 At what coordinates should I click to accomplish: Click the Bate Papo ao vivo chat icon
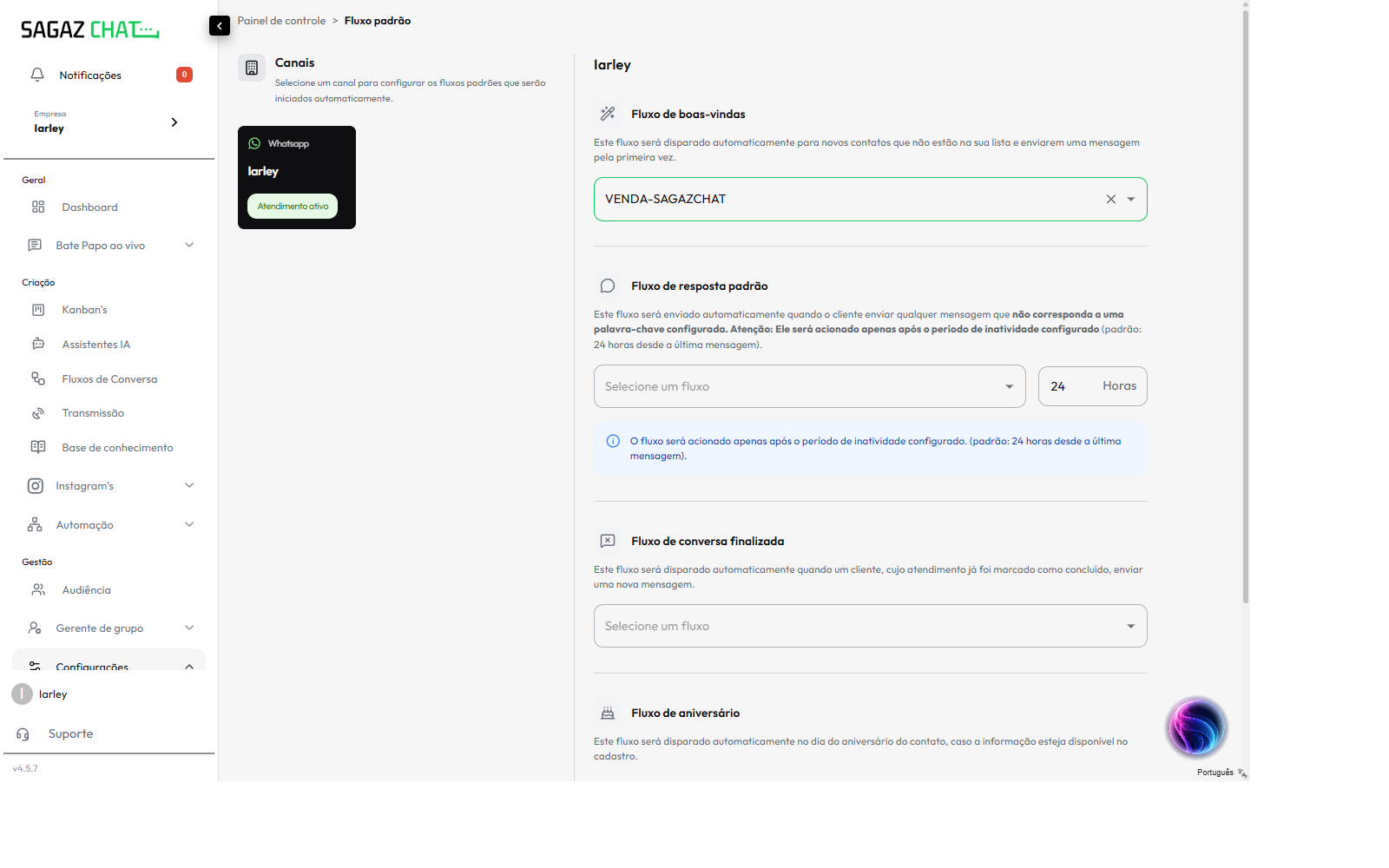(35, 245)
